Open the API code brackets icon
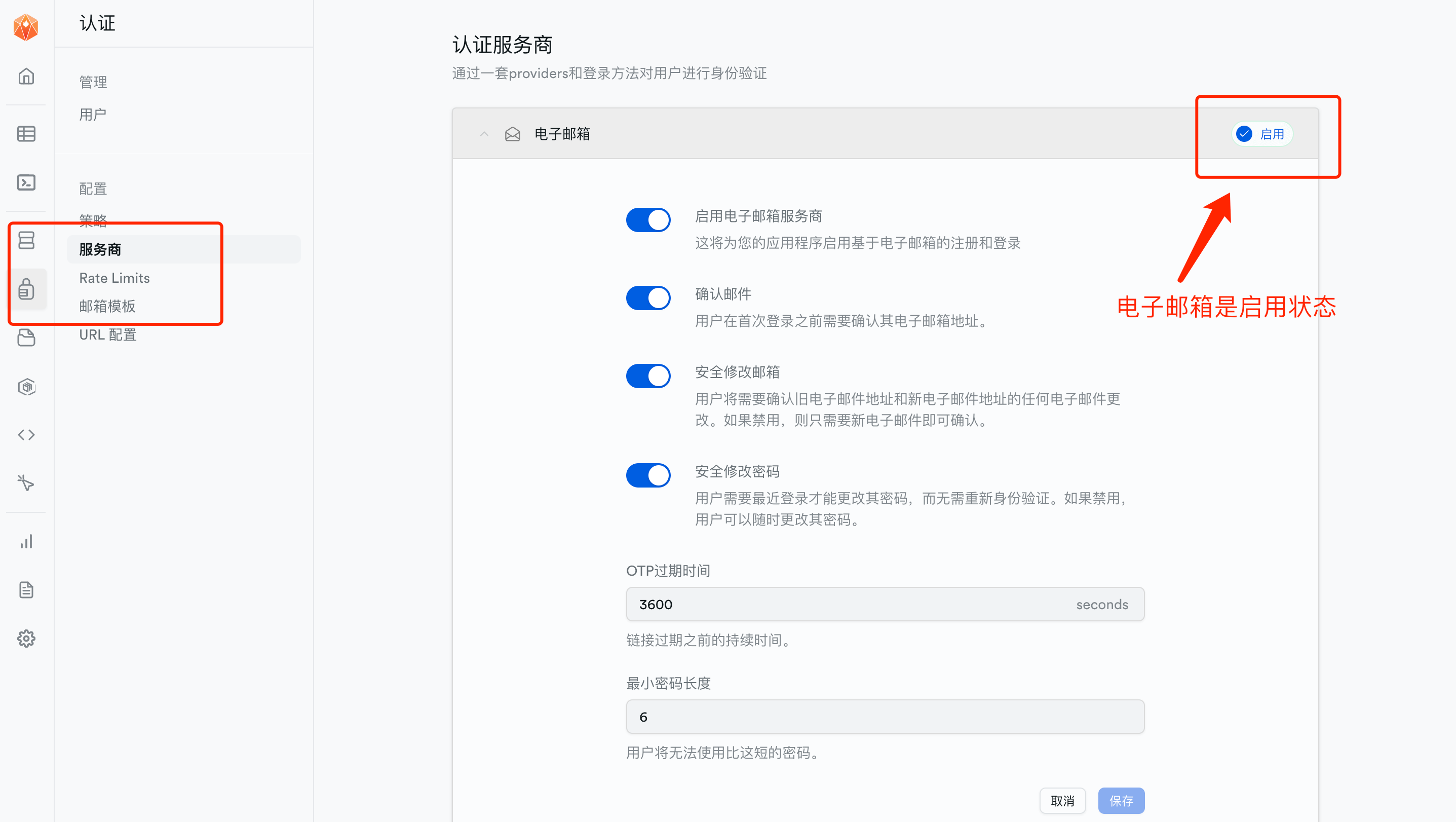Image resolution: width=1456 pixels, height=822 pixels. (x=26, y=435)
